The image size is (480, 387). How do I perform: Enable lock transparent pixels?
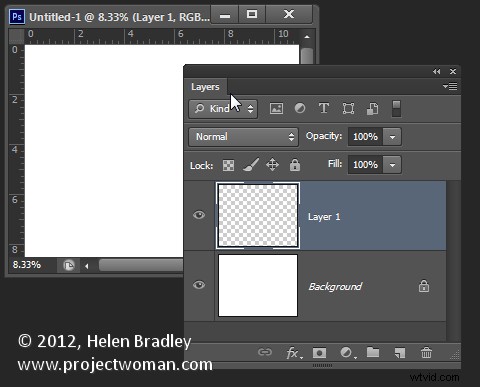pyautogui.click(x=228, y=165)
